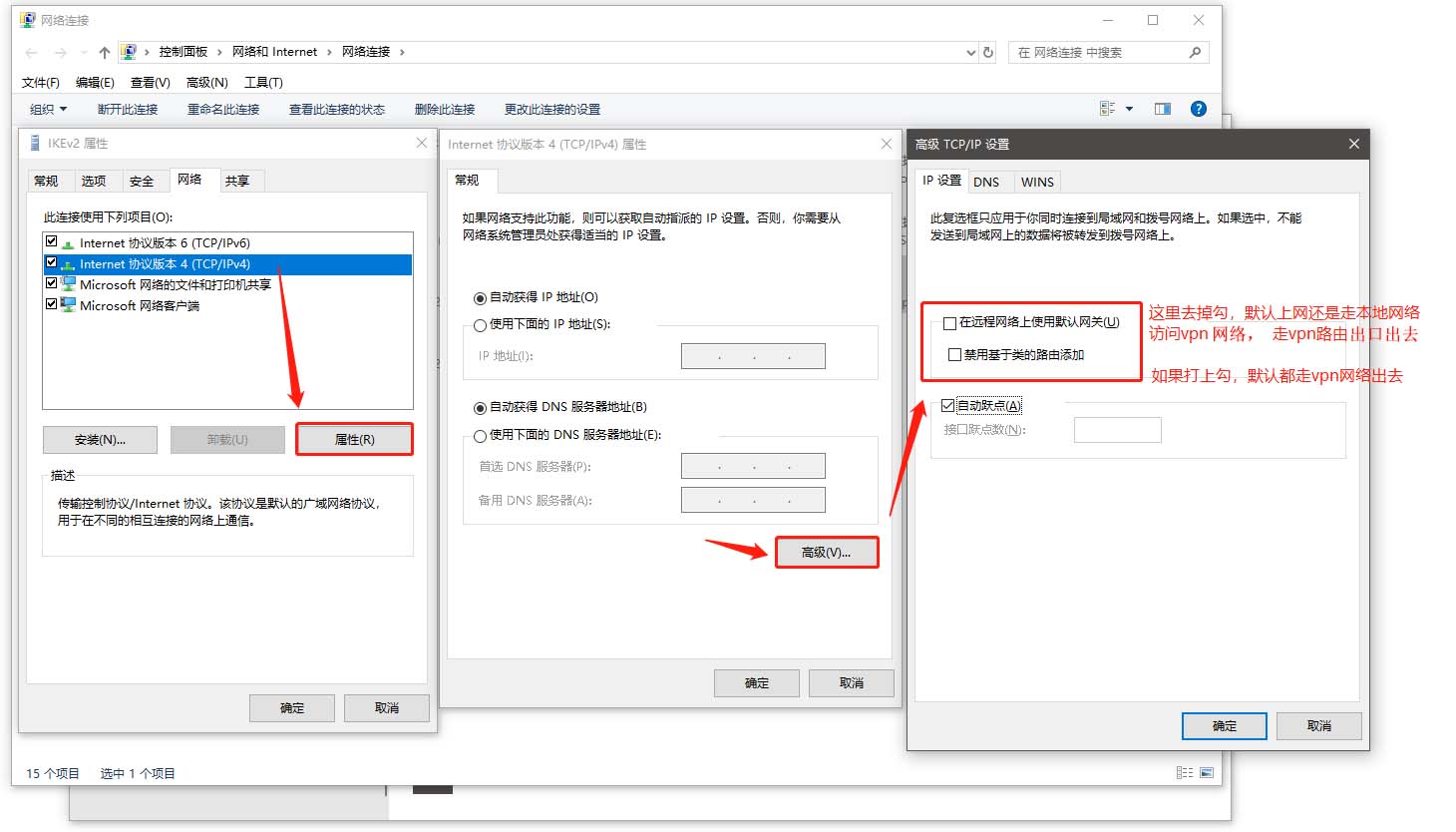Select 自动获得 DNS 服务器地址 option
The image size is (1456, 832).
480,408
